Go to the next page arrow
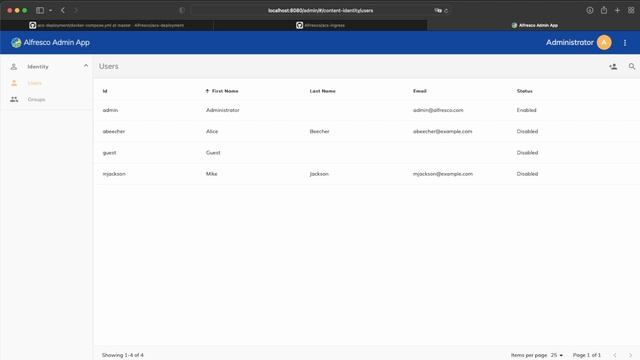This screenshot has width=640, height=360. pyautogui.click(x=630, y=355)
